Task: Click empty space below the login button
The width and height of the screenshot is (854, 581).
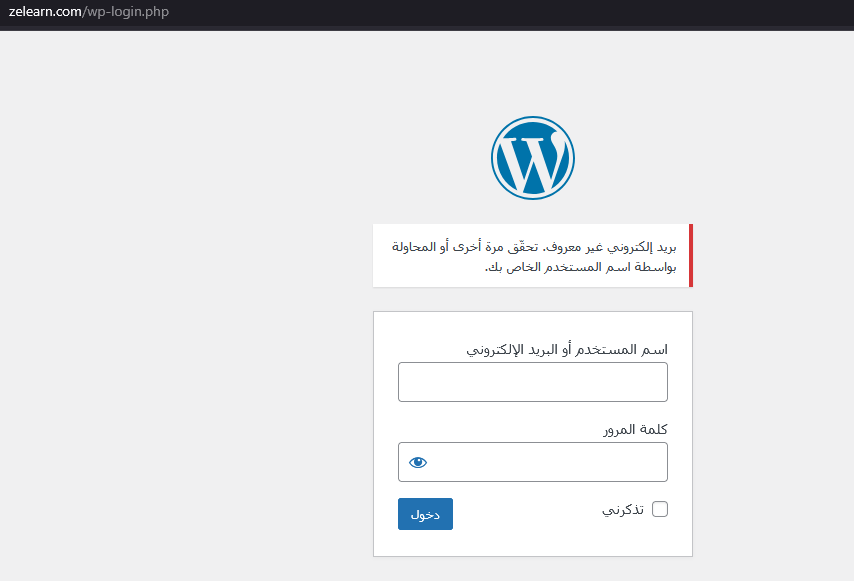Action: pos(425,543)
